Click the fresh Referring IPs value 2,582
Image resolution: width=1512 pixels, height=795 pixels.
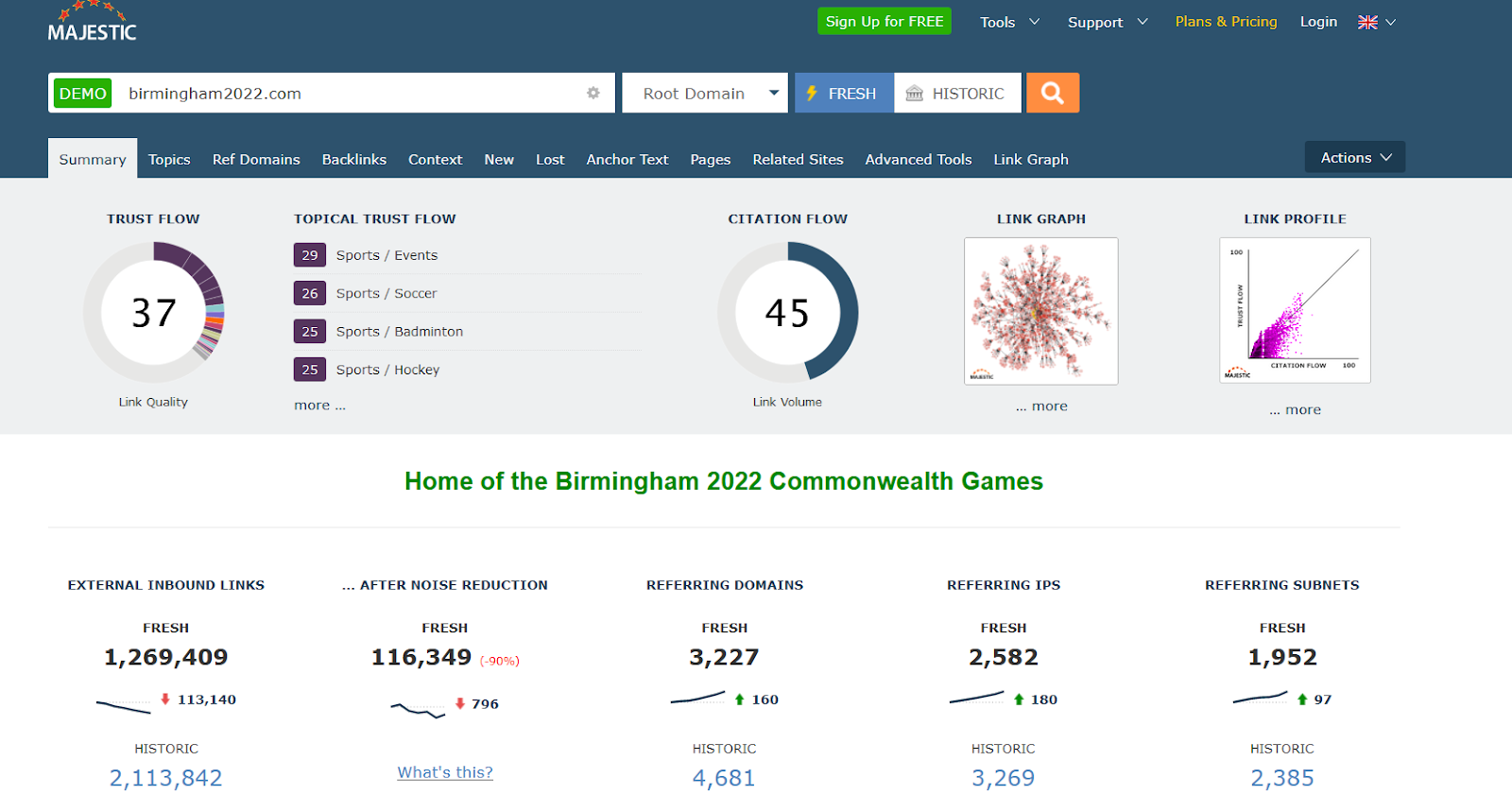coord(1004,657)
